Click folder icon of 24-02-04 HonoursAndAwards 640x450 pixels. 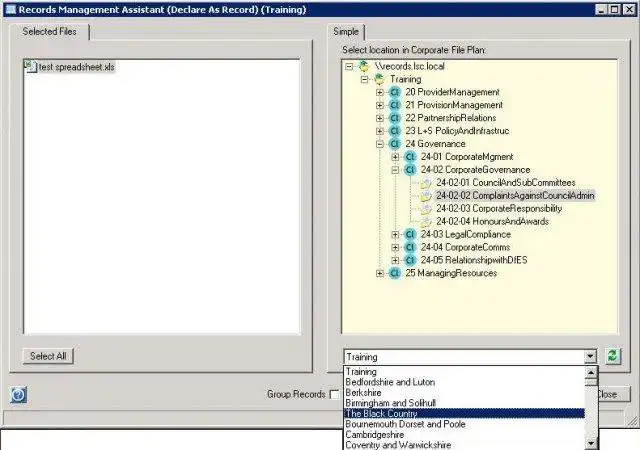pos(426,222)
